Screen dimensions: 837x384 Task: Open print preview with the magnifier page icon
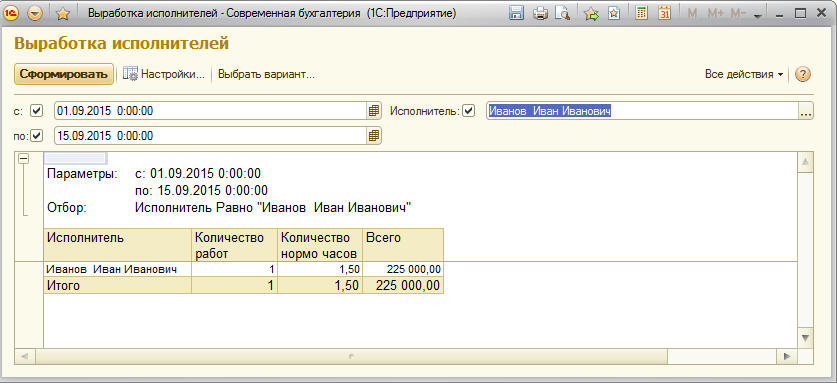point(563,14)
